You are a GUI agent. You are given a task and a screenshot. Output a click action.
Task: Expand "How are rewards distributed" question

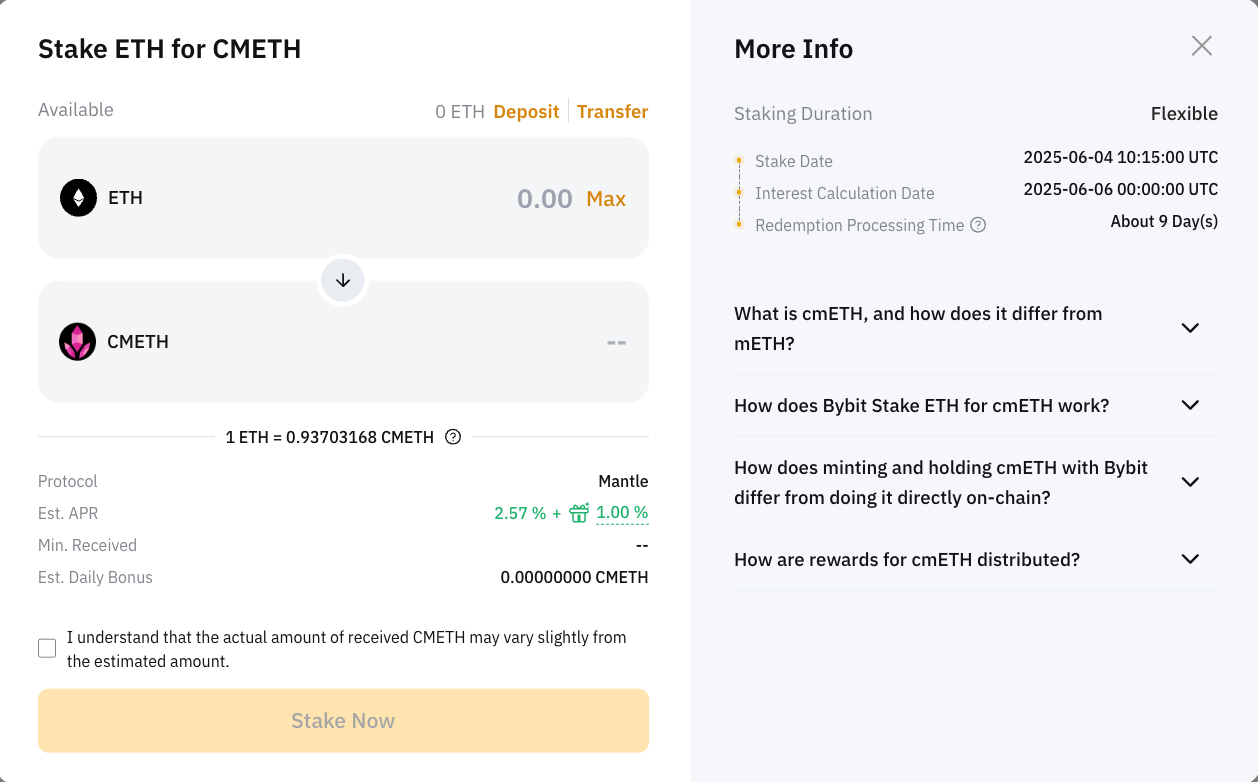tap(1189, 559)
